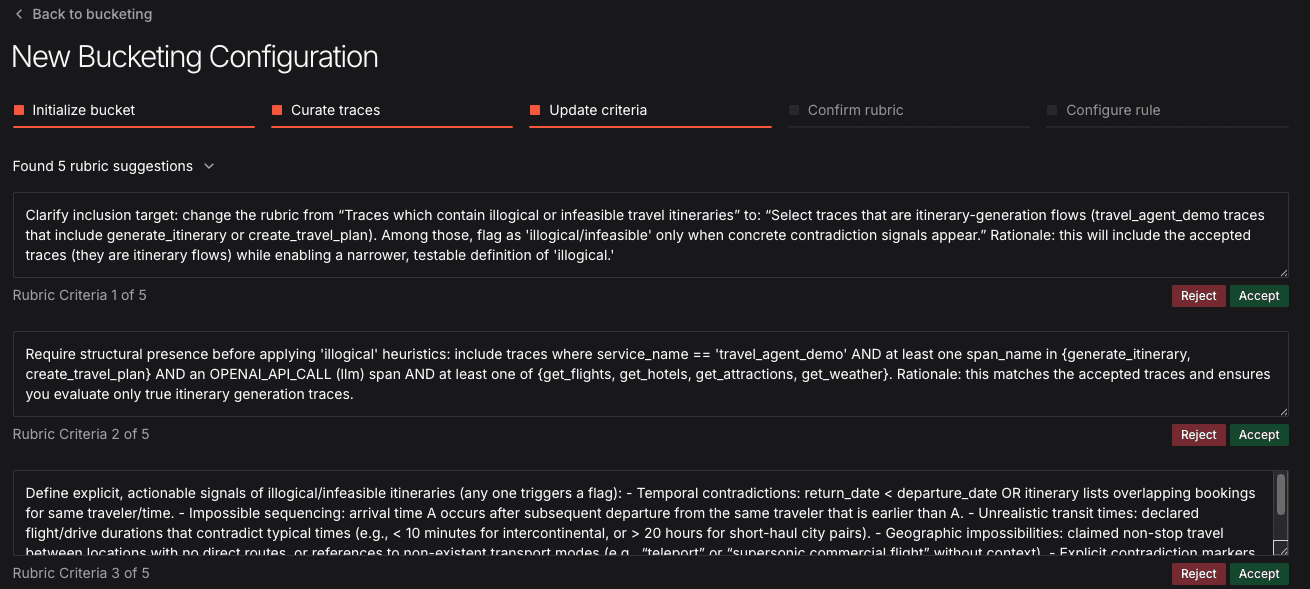The image size is (1310, 589).
Task: Click the back chevron arrow icon
Action: tap(19, 15)
